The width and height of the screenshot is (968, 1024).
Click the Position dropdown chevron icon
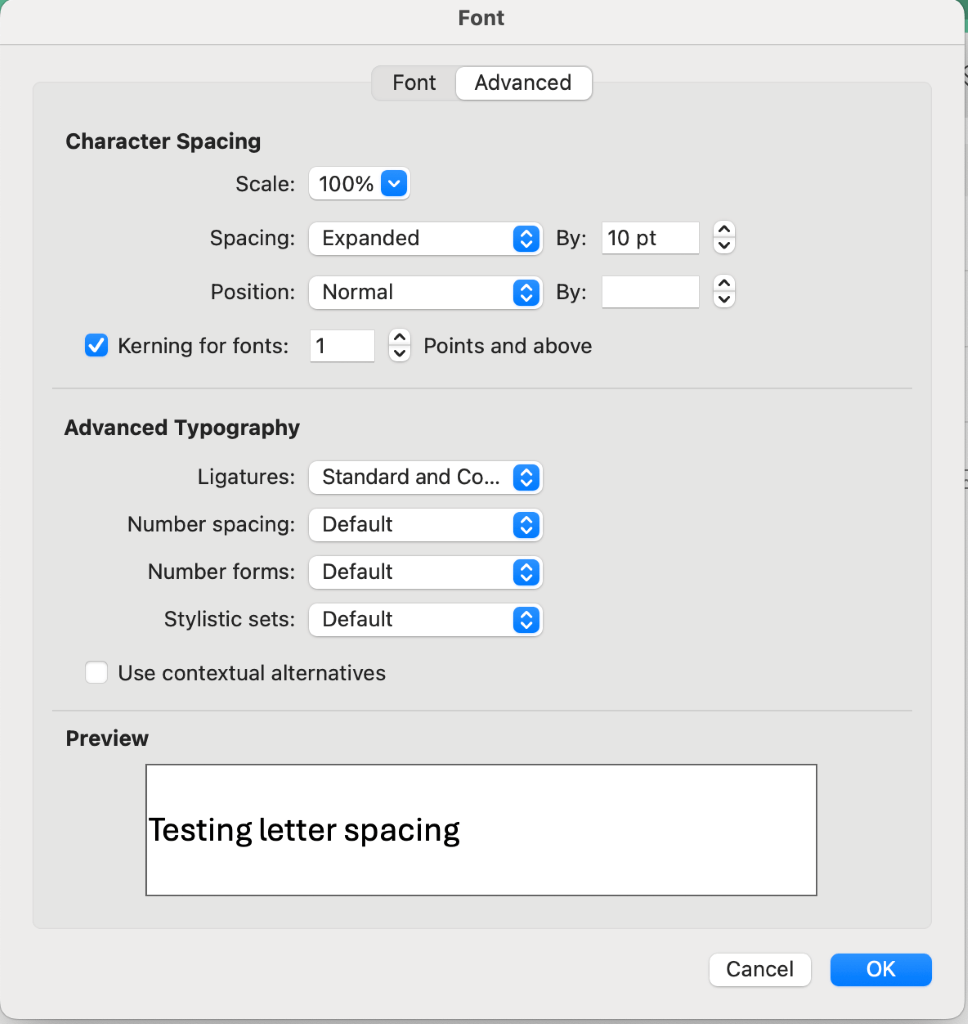click(526, 292)
